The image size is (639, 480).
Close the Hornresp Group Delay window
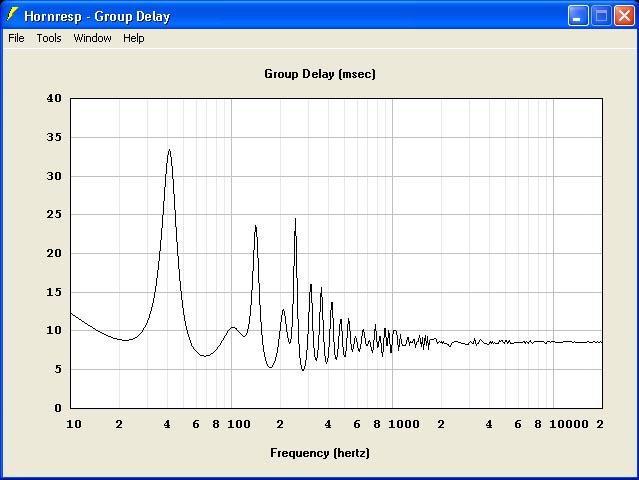(x=624, y=16)
